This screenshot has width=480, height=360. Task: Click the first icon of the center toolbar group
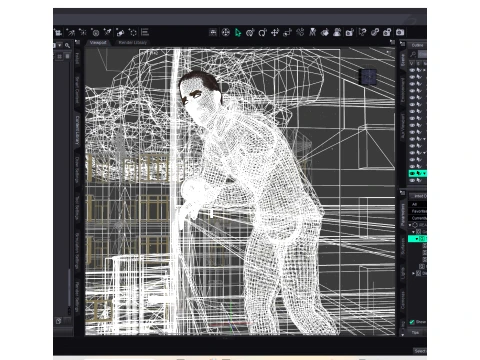tap(213, 32)
